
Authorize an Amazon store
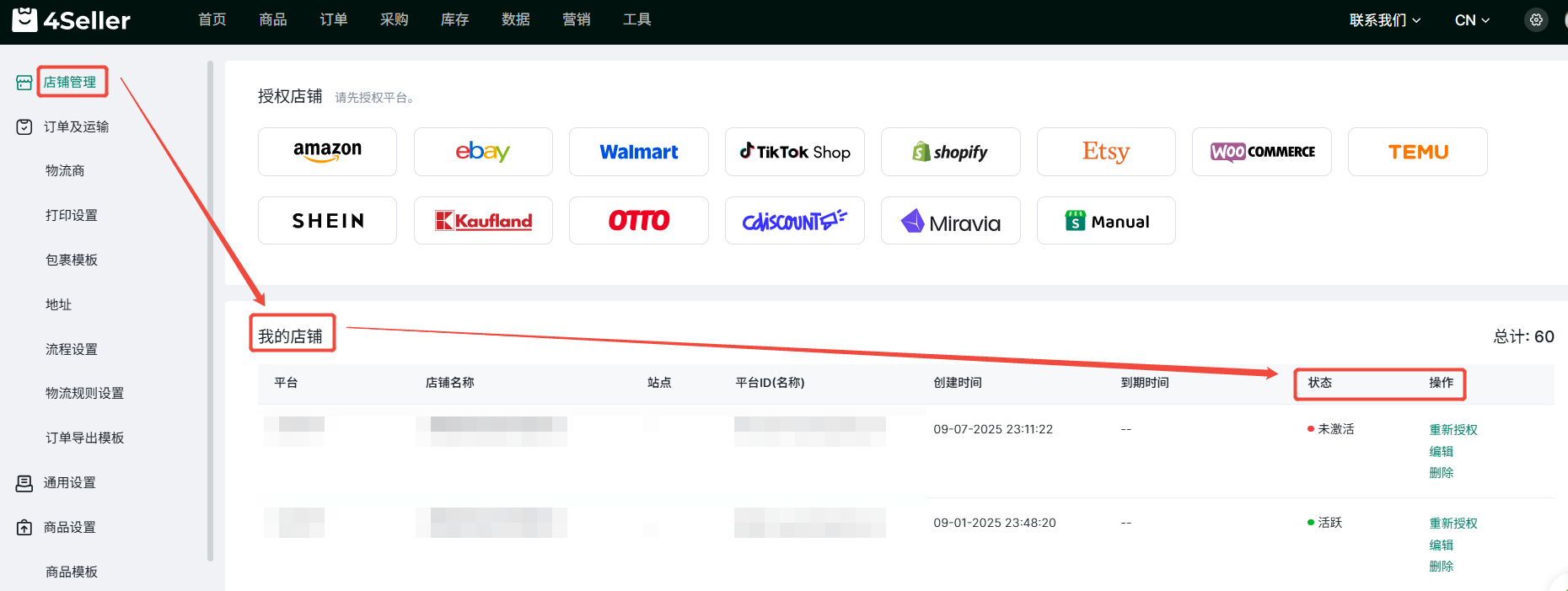[x=327, y=152]
